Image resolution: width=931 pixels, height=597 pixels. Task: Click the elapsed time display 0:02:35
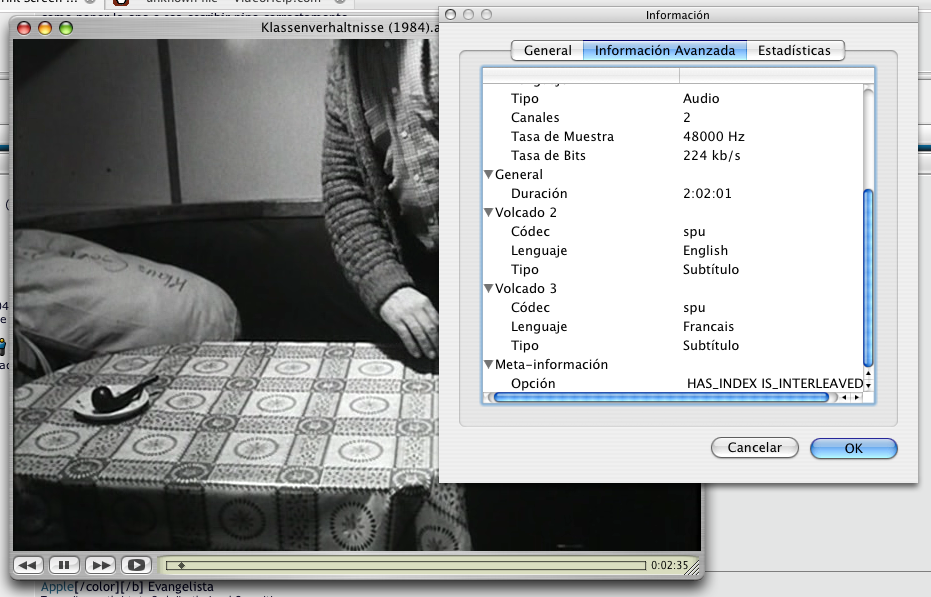click(669, 566)
